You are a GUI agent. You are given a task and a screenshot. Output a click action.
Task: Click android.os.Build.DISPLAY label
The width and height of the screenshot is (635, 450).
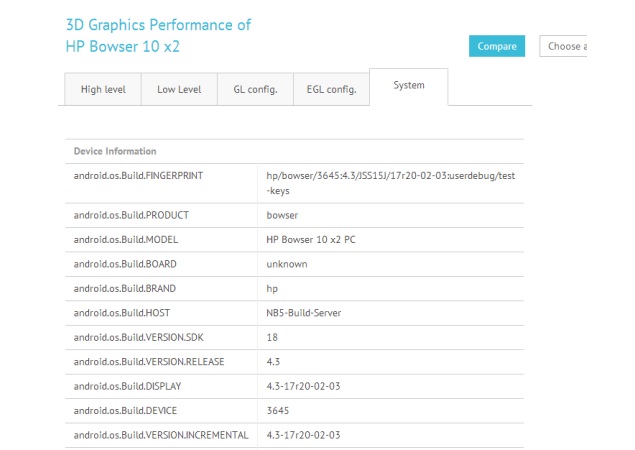pyautogui.click(x=127, y=386)
